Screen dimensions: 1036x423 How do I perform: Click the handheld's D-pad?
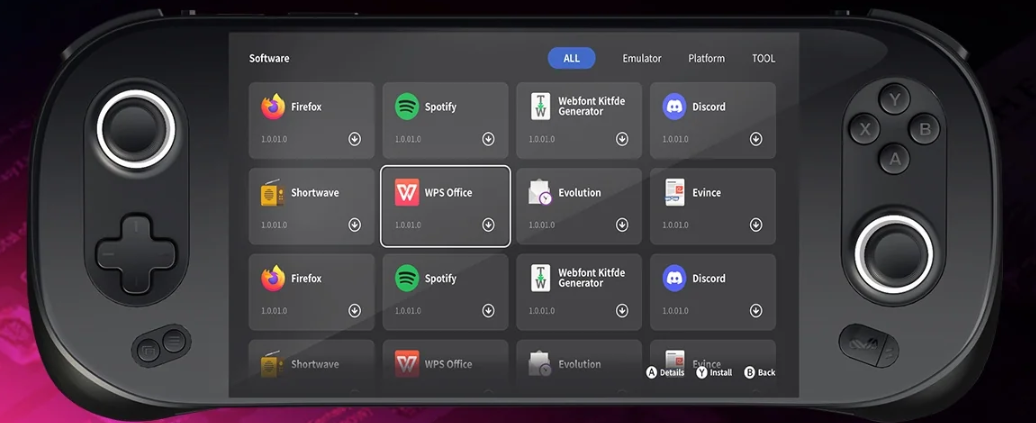click(x=136, y=253)
